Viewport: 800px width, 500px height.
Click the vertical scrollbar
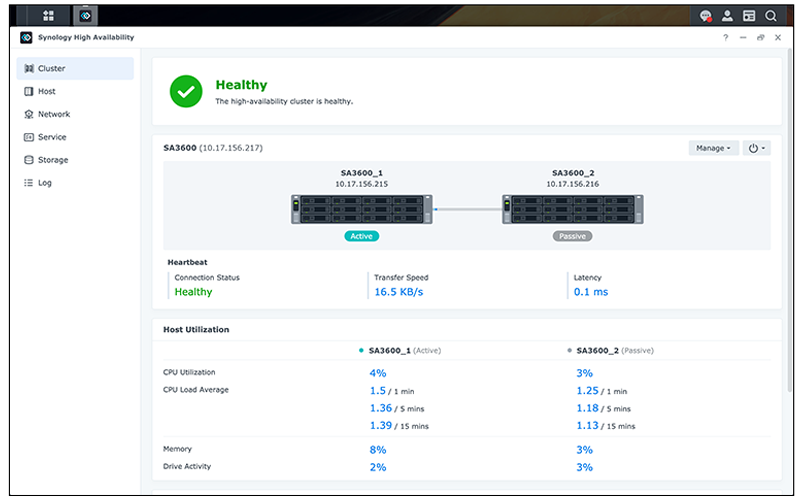coord(790,219)
